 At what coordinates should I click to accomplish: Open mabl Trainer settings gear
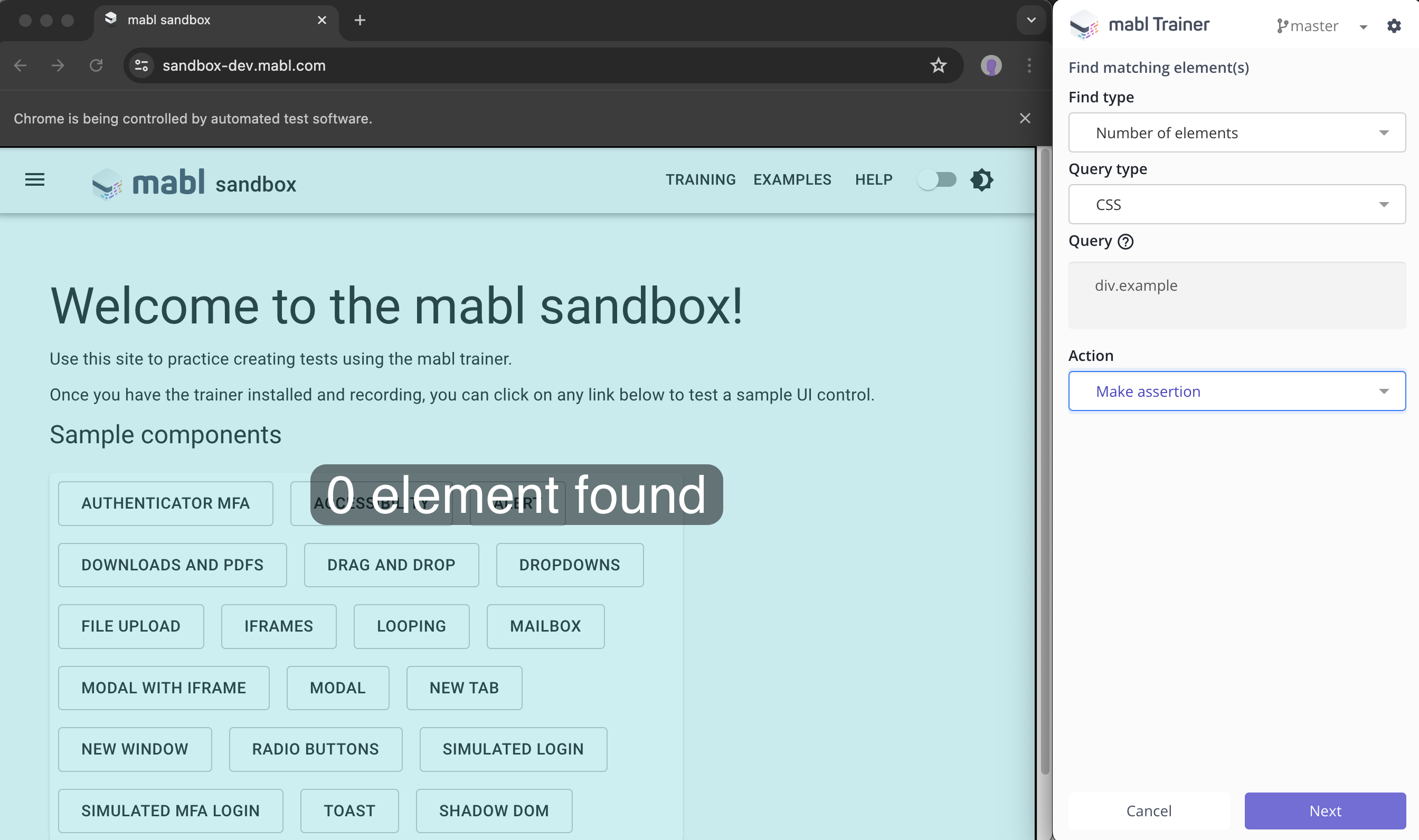pos(1394,26)
